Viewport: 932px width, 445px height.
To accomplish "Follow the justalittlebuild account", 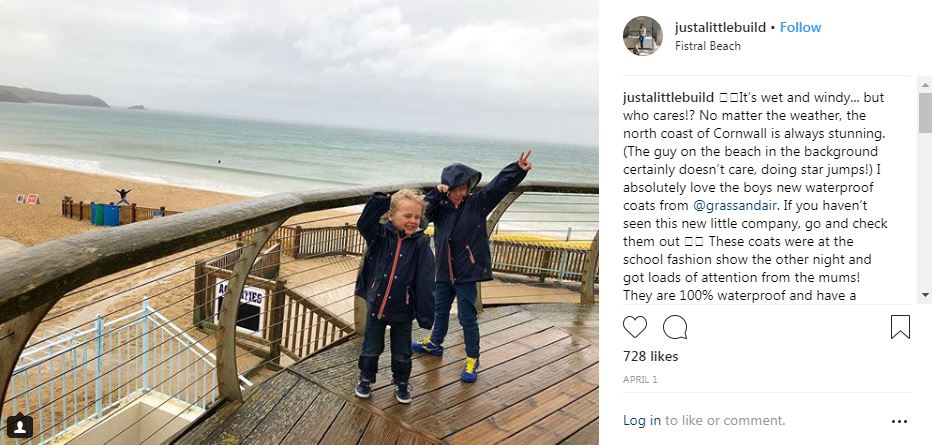I will point(800,27).
